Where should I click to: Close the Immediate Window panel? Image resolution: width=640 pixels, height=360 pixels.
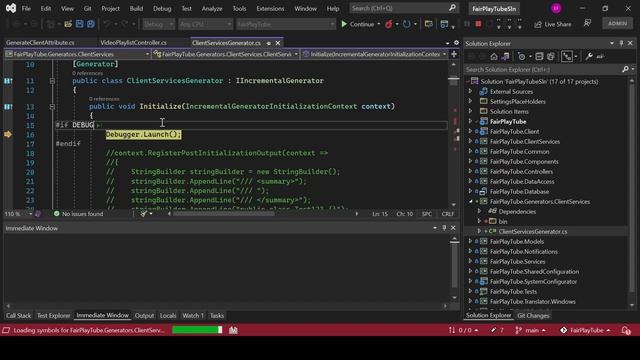pos(453,228)
